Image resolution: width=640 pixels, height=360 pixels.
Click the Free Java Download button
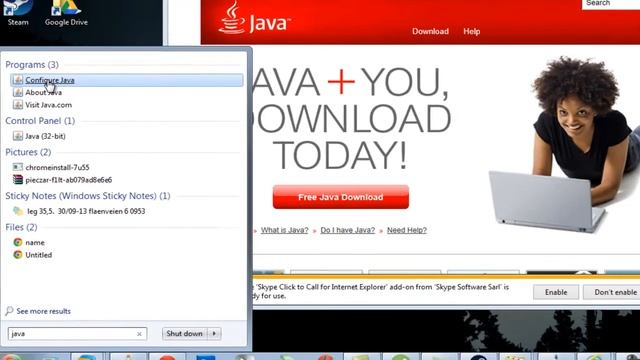tap(341, 197)
